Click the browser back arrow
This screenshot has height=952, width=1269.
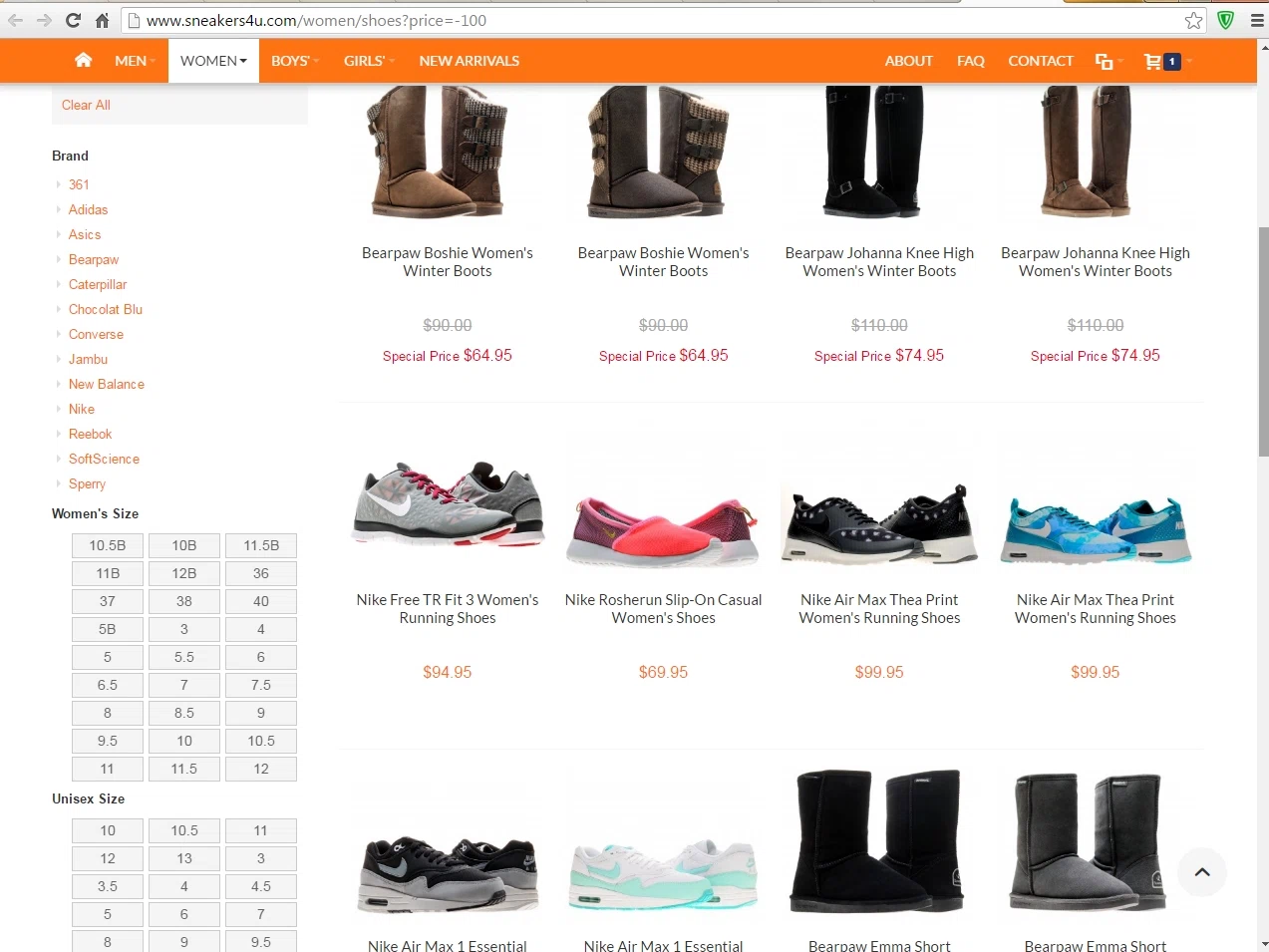click(x=15, y=20)
